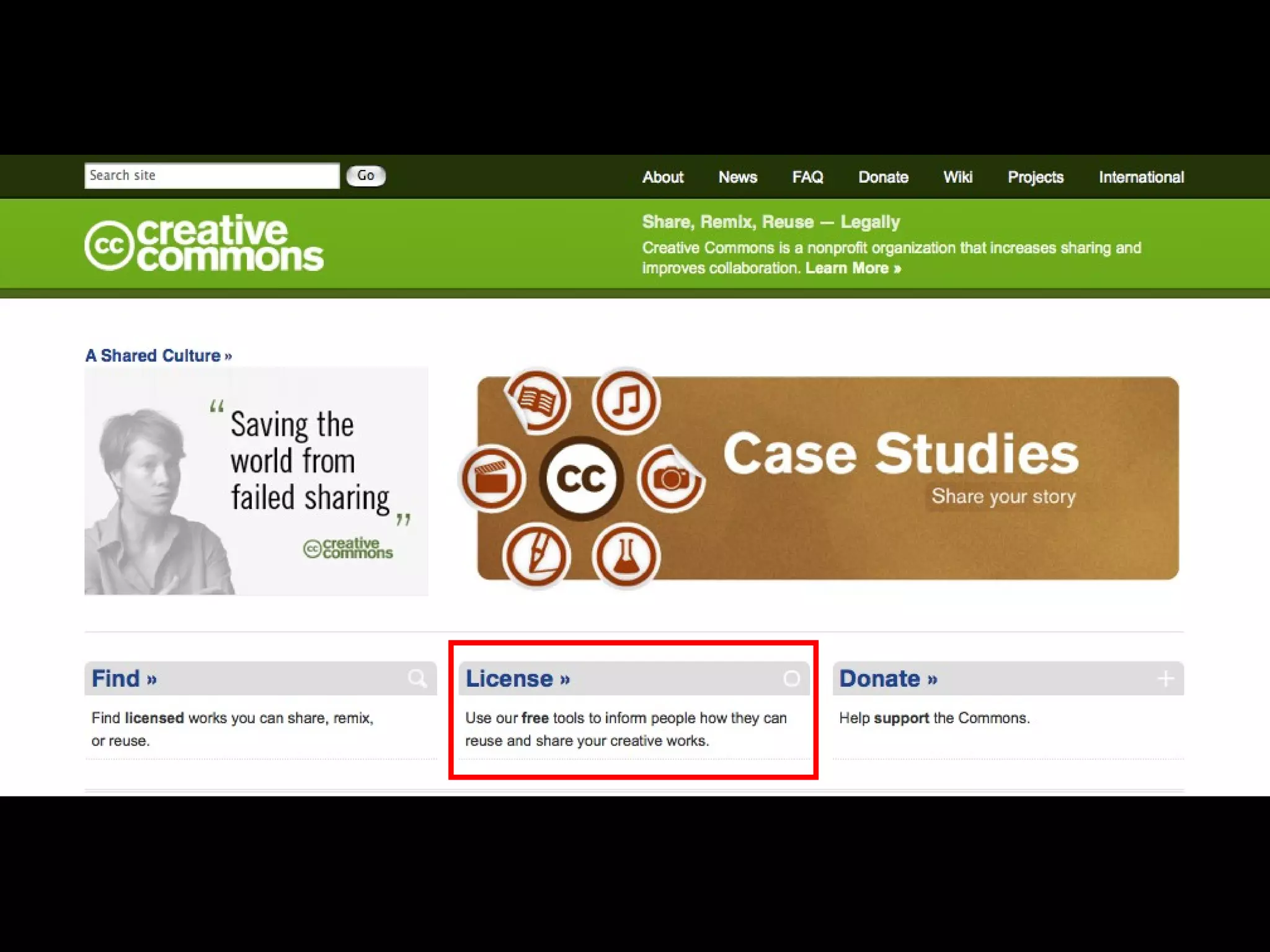The width and height of the screenshot is (1270, 952).
Task: Open the Saving the world video thumbnail
Action: (256, 481)
